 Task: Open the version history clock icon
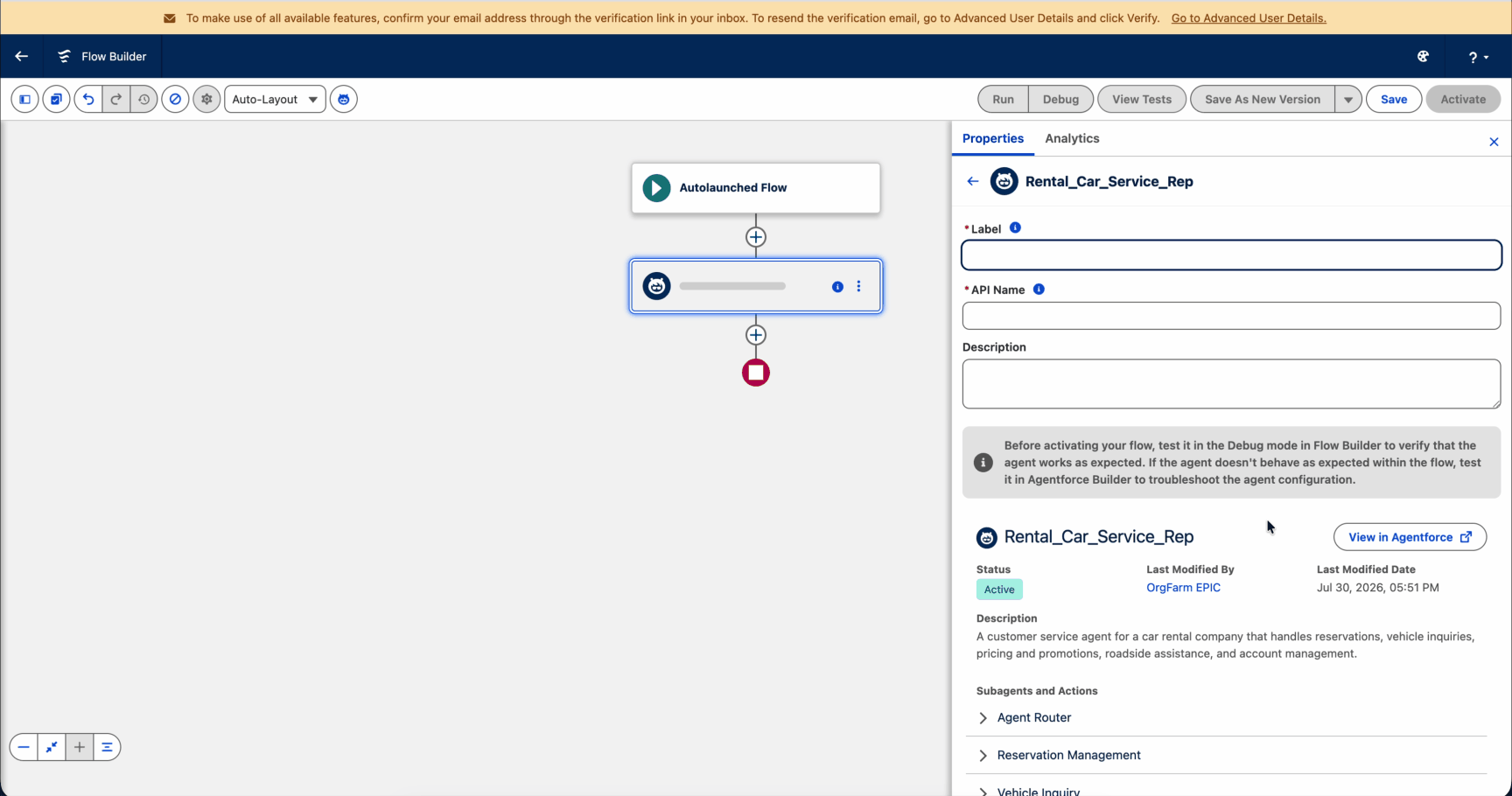(144, 99)
